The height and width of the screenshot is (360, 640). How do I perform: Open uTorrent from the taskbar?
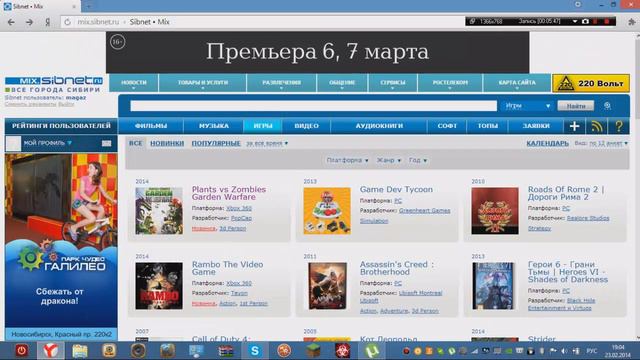click(x=371, y=351)
